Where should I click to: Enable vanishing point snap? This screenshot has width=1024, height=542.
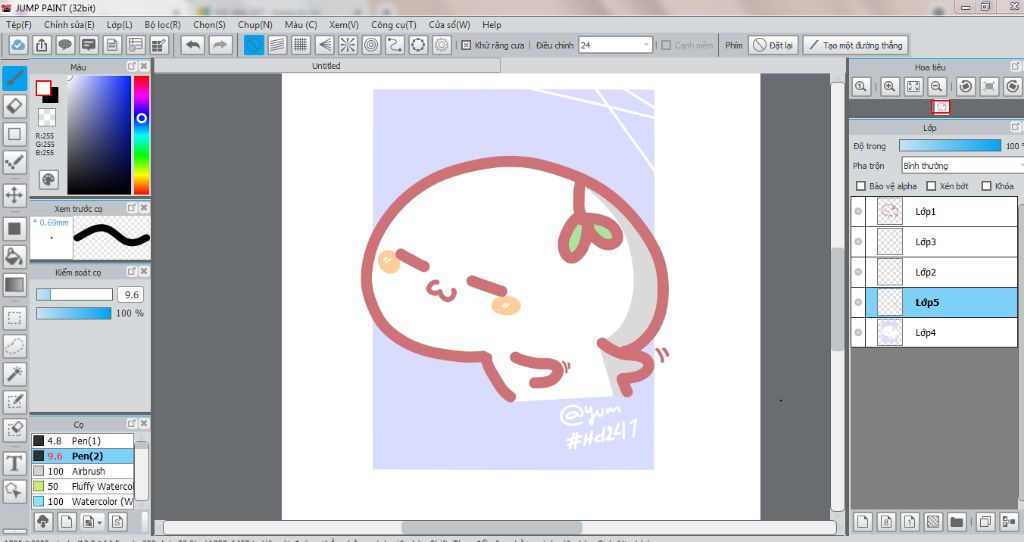pos(325,45)
